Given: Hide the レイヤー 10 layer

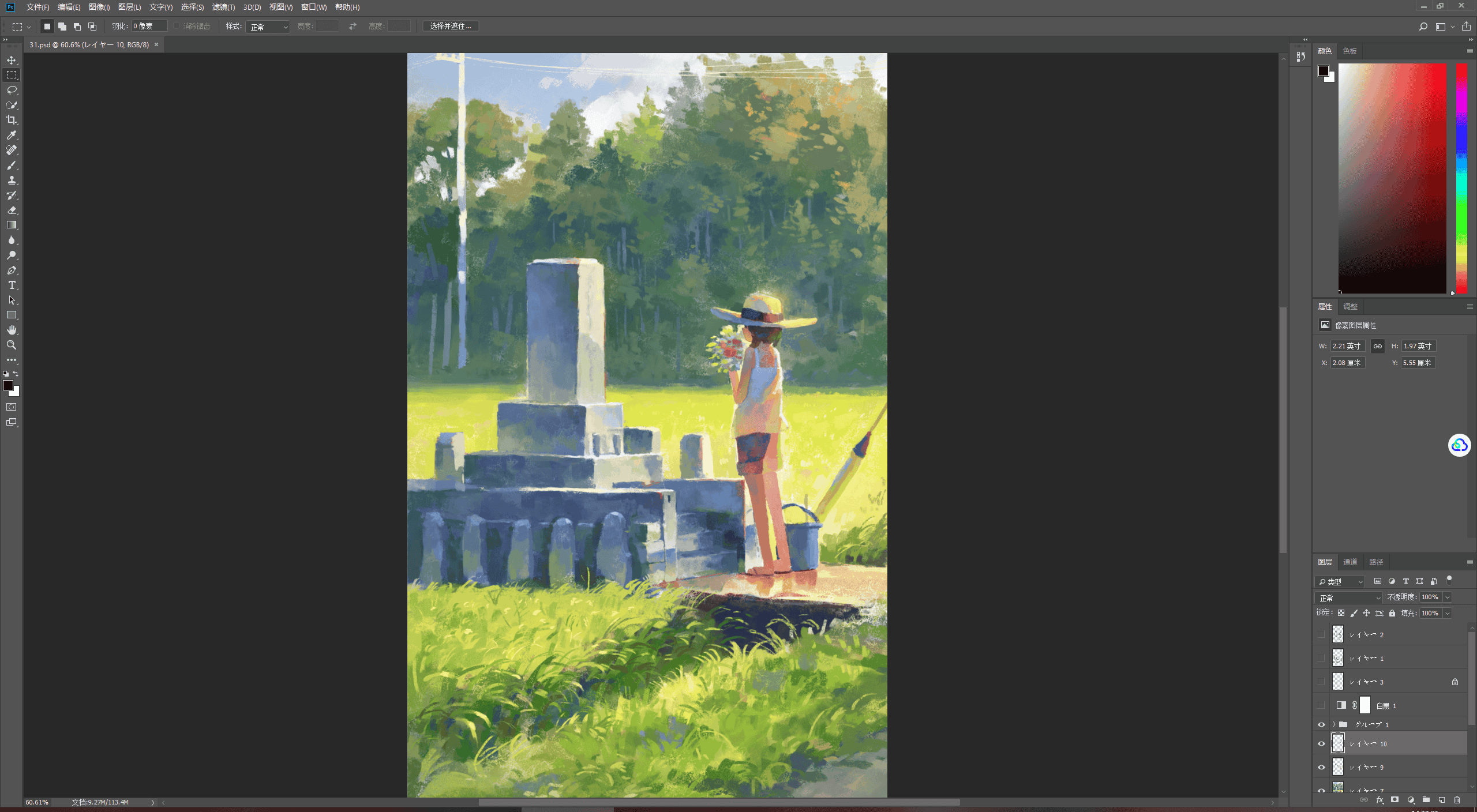Looking at the screenshot, I should (1321, 743).
